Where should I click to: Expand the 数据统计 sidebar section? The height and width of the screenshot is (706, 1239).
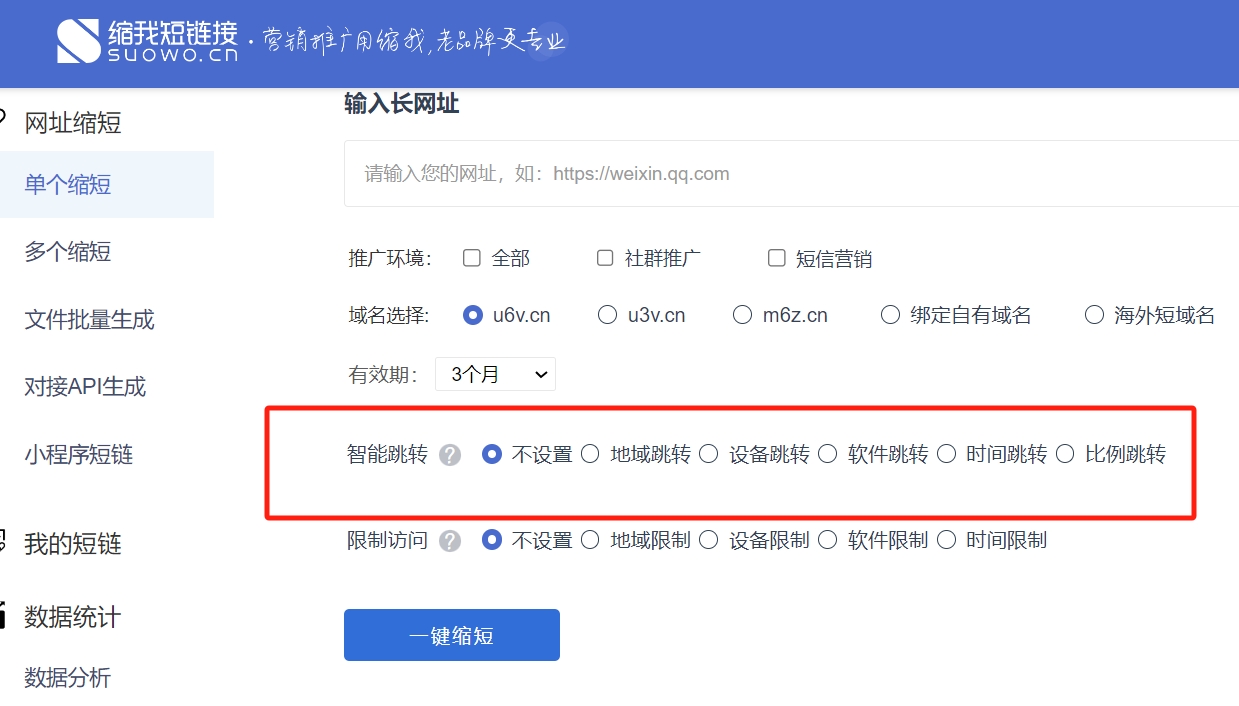pos(73,617)
